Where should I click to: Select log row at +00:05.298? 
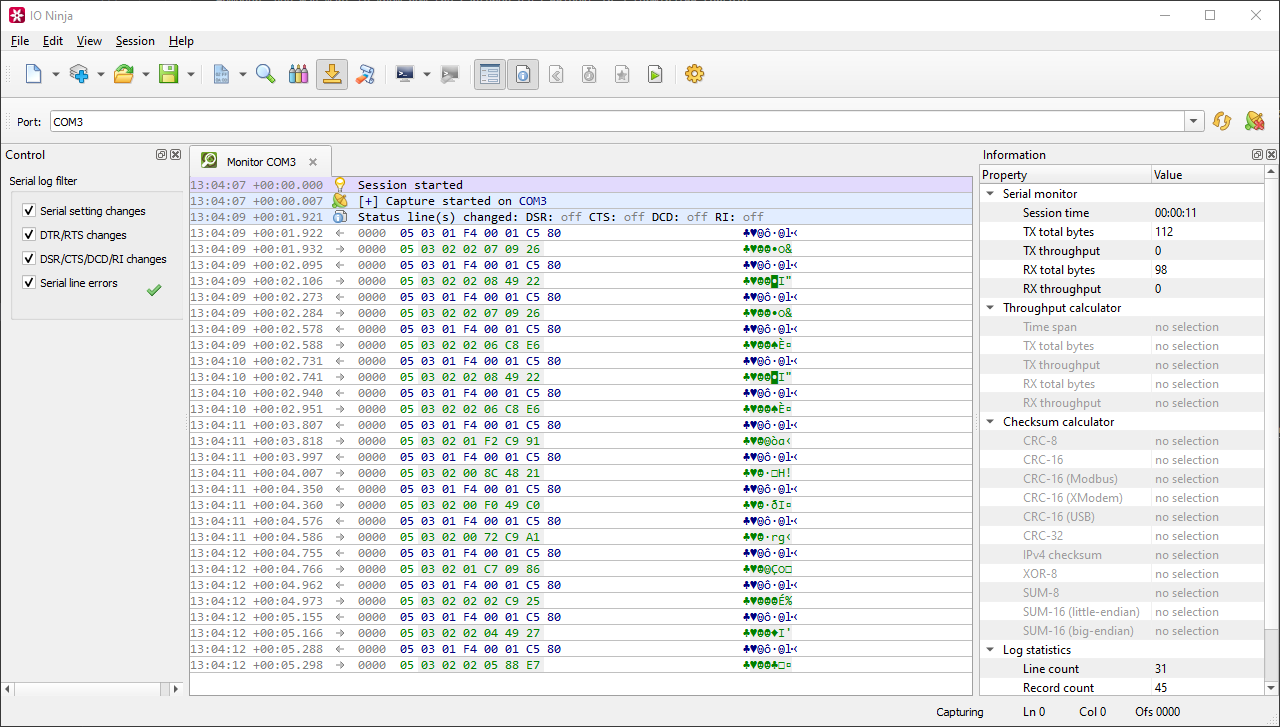(x=580, y=665)
